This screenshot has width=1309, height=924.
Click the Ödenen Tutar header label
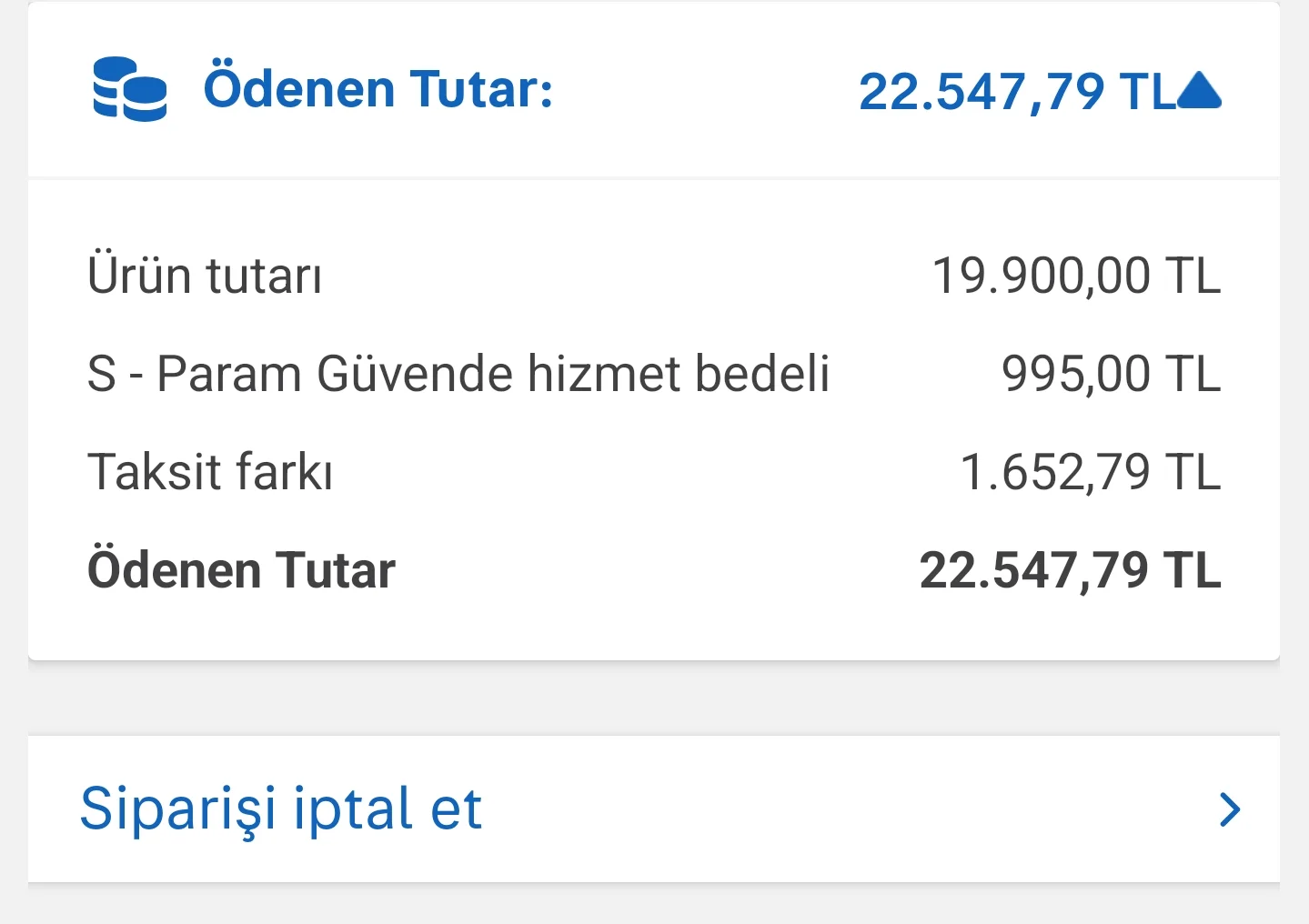click(x=378, y=89)
